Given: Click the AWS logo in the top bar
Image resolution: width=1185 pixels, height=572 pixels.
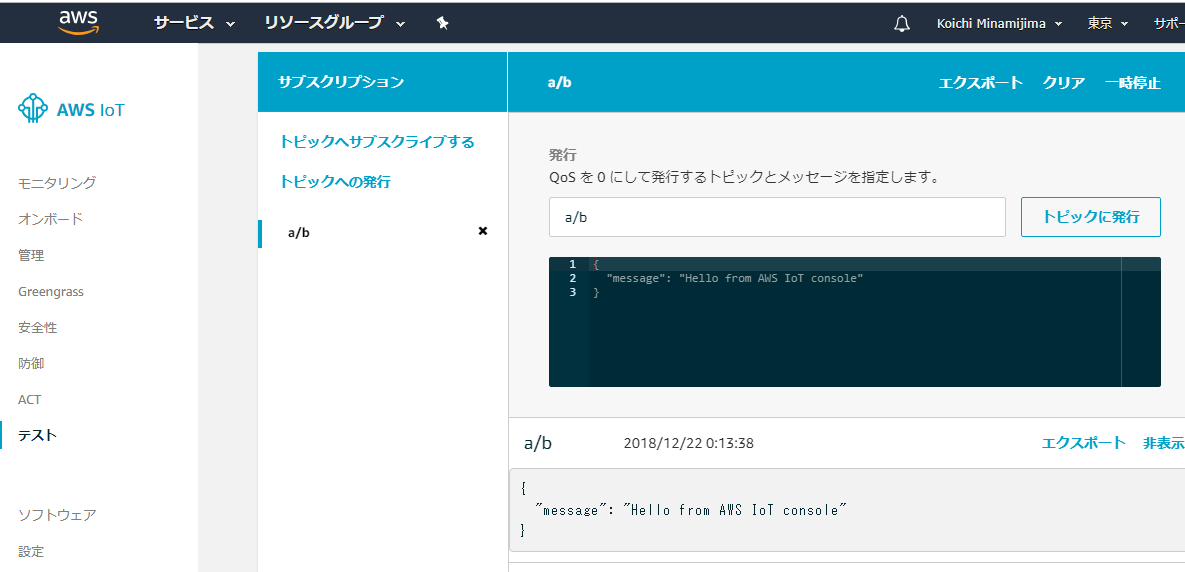Looking at the screenshot, I should (79, 23).
